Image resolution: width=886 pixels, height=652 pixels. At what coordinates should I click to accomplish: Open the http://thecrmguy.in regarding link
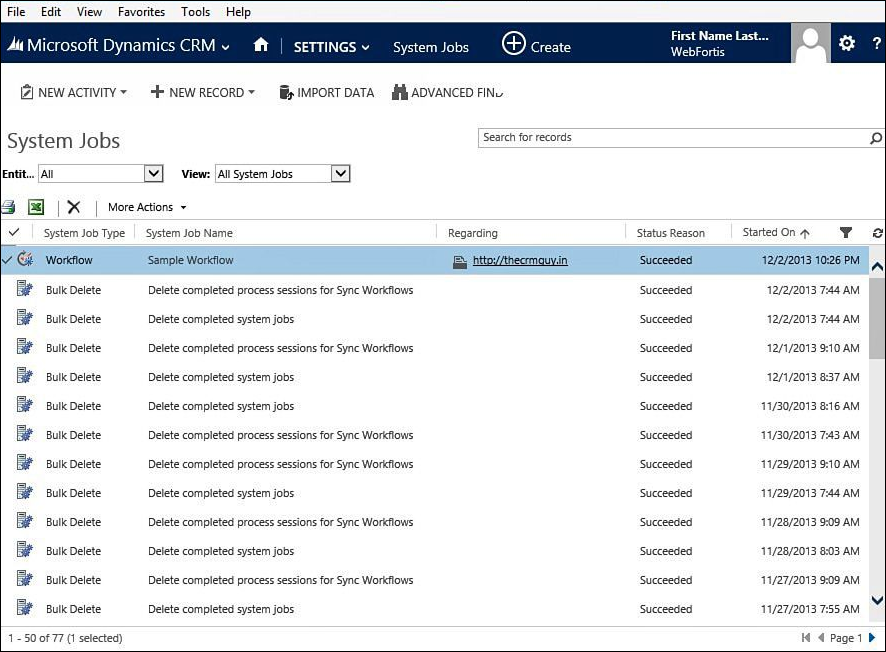pyautogui.click(x=520, y=260)
